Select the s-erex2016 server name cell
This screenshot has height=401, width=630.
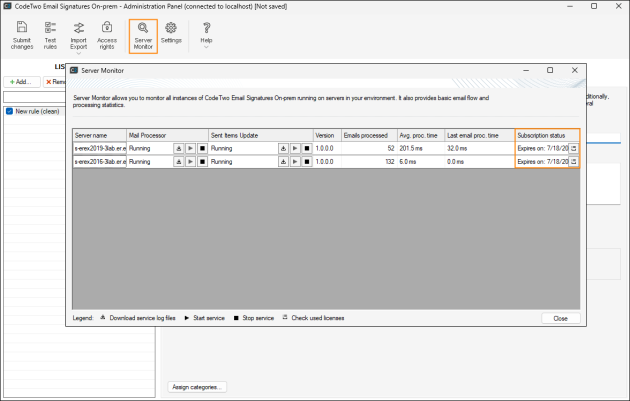[x=100, y=162]
